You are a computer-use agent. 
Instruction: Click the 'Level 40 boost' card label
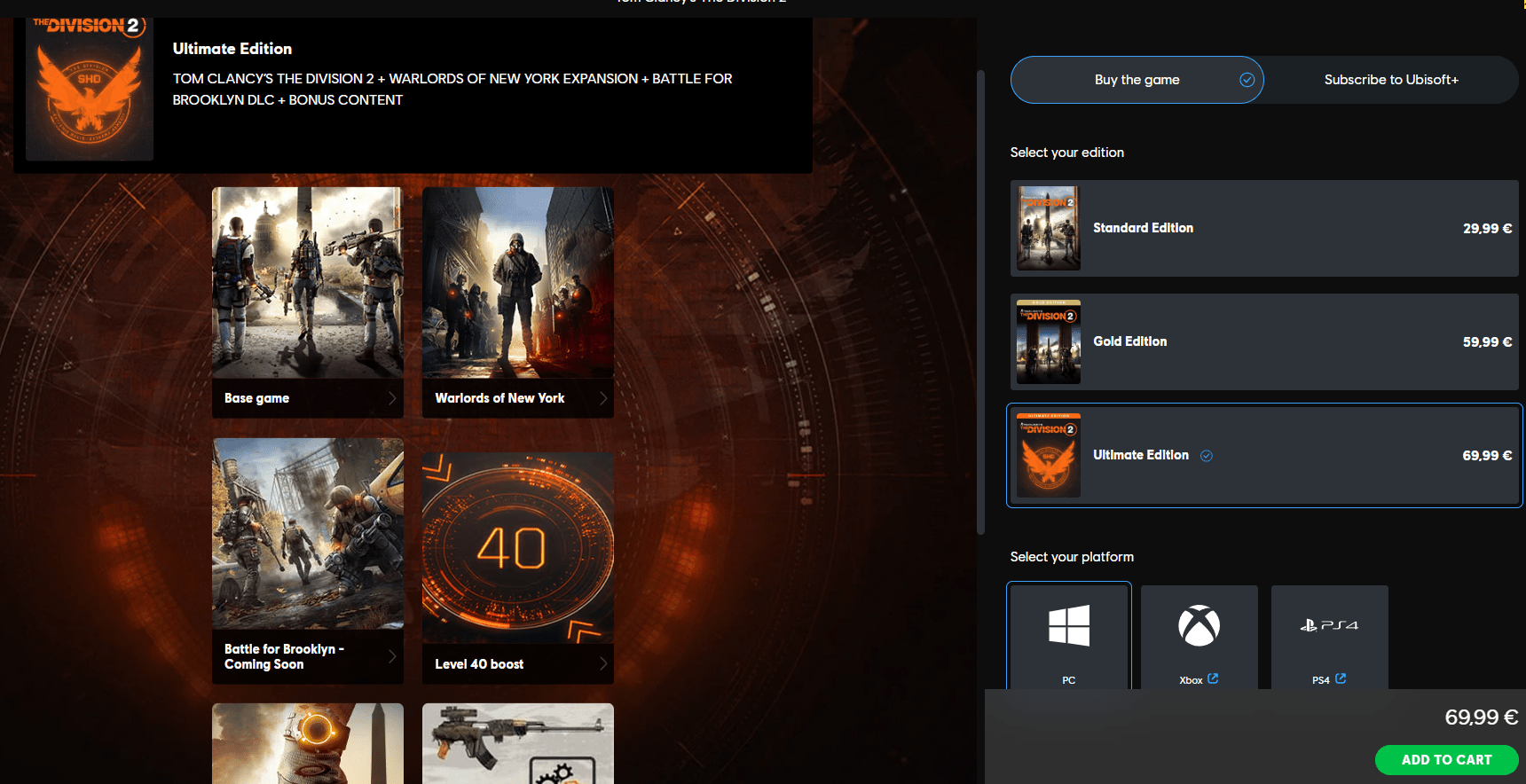point(479,664)
